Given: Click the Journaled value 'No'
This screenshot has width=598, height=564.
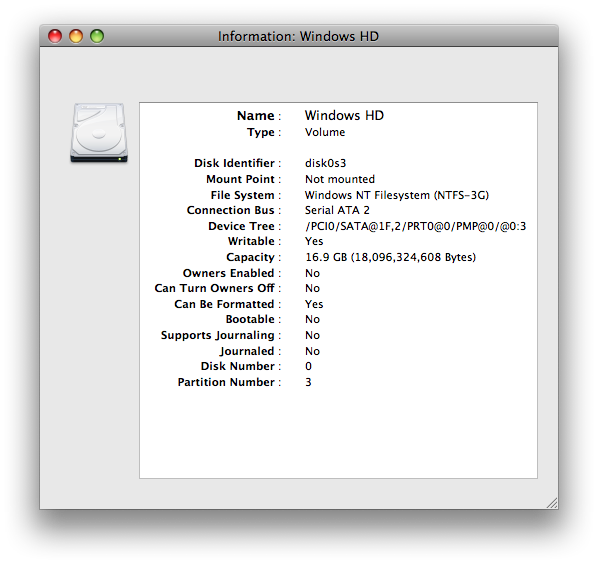Looking at the screenshot, I should pos(312,351).
